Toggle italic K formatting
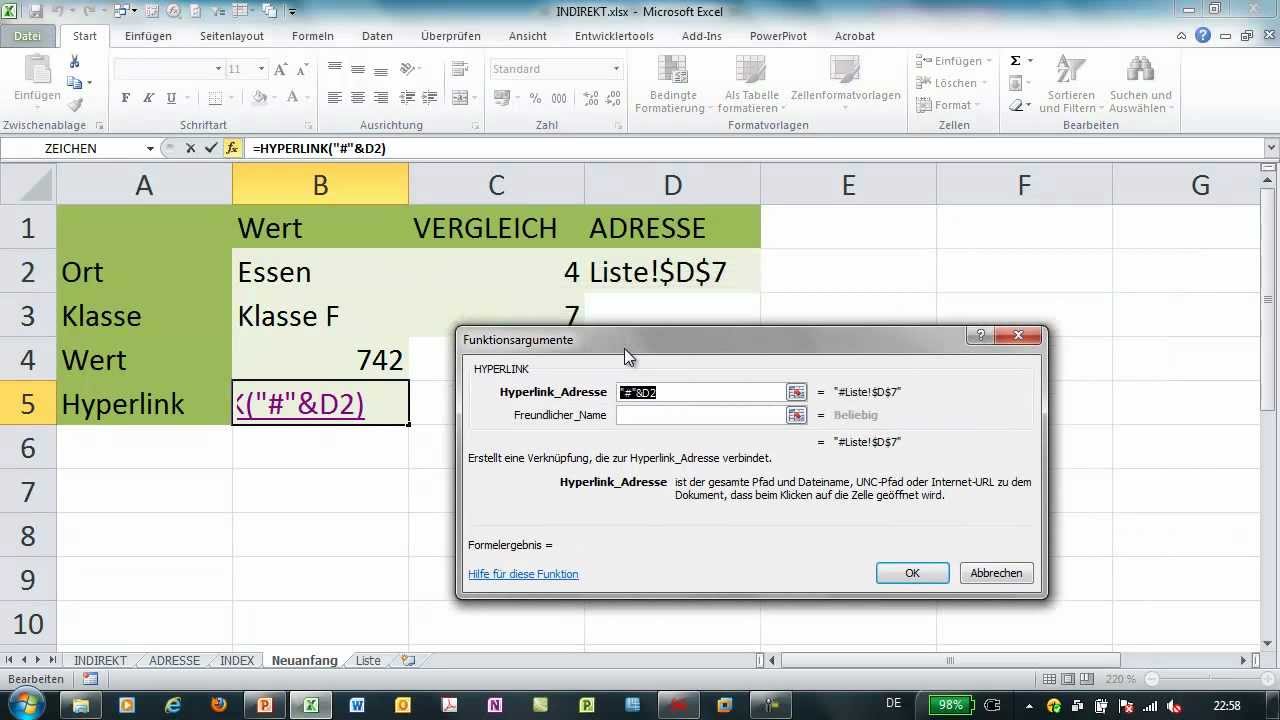 [149, 98]
